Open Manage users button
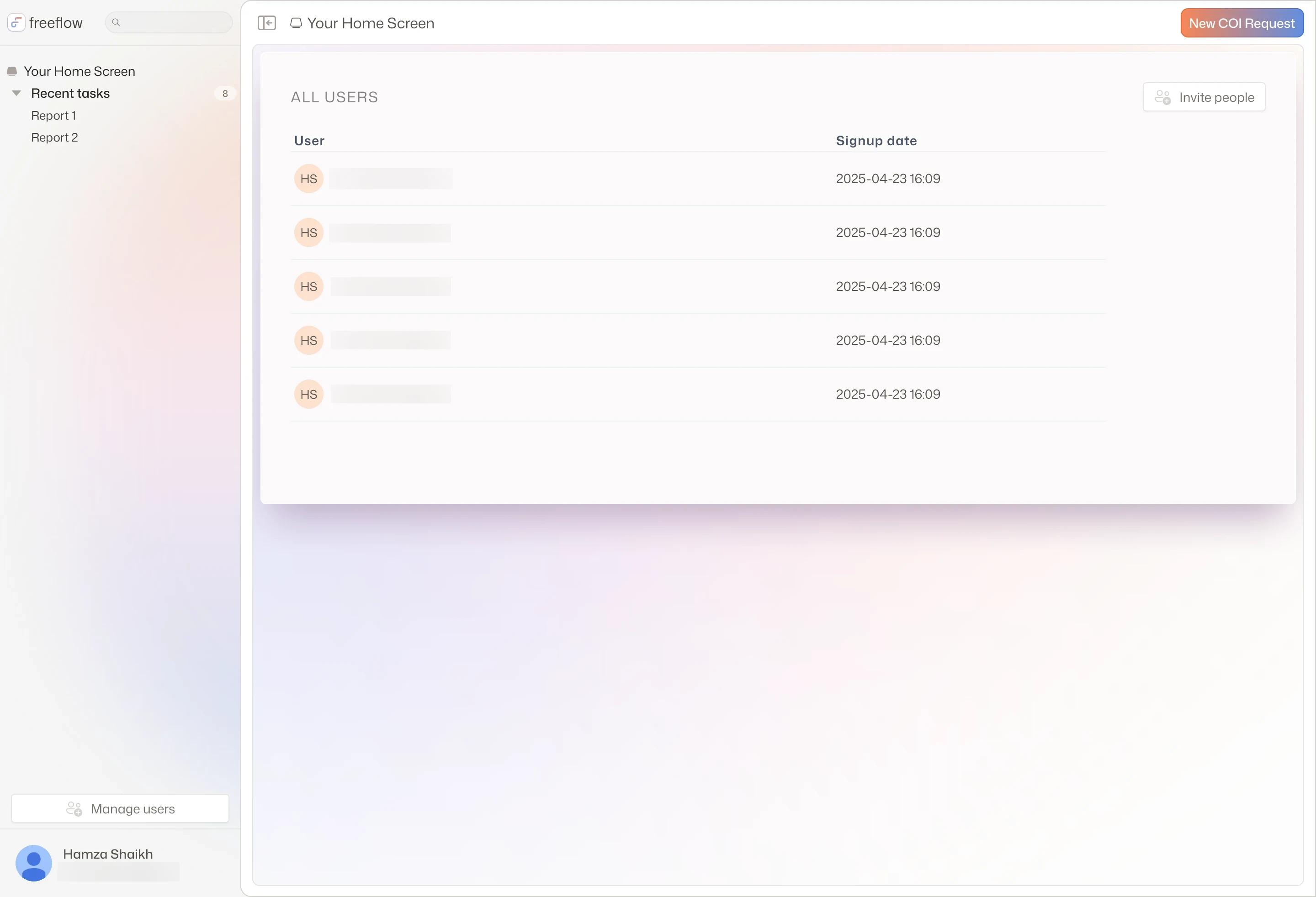Viewport: 1316px width, 897px height. 120,809
